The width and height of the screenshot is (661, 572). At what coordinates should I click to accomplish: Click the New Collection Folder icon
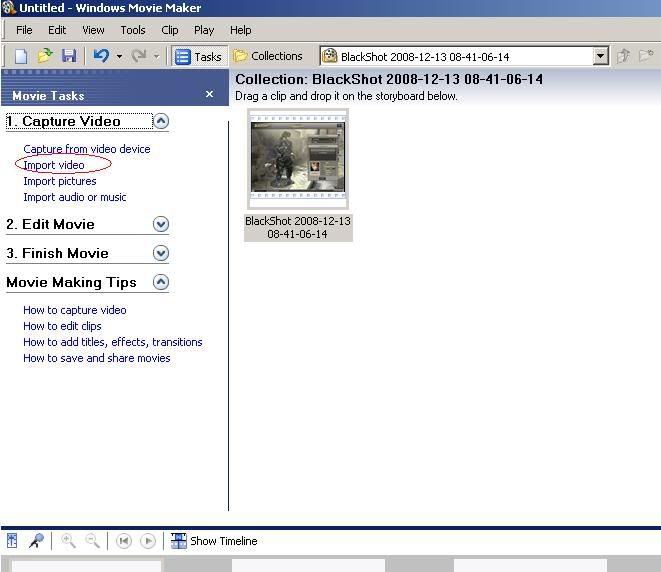point(646,56)
